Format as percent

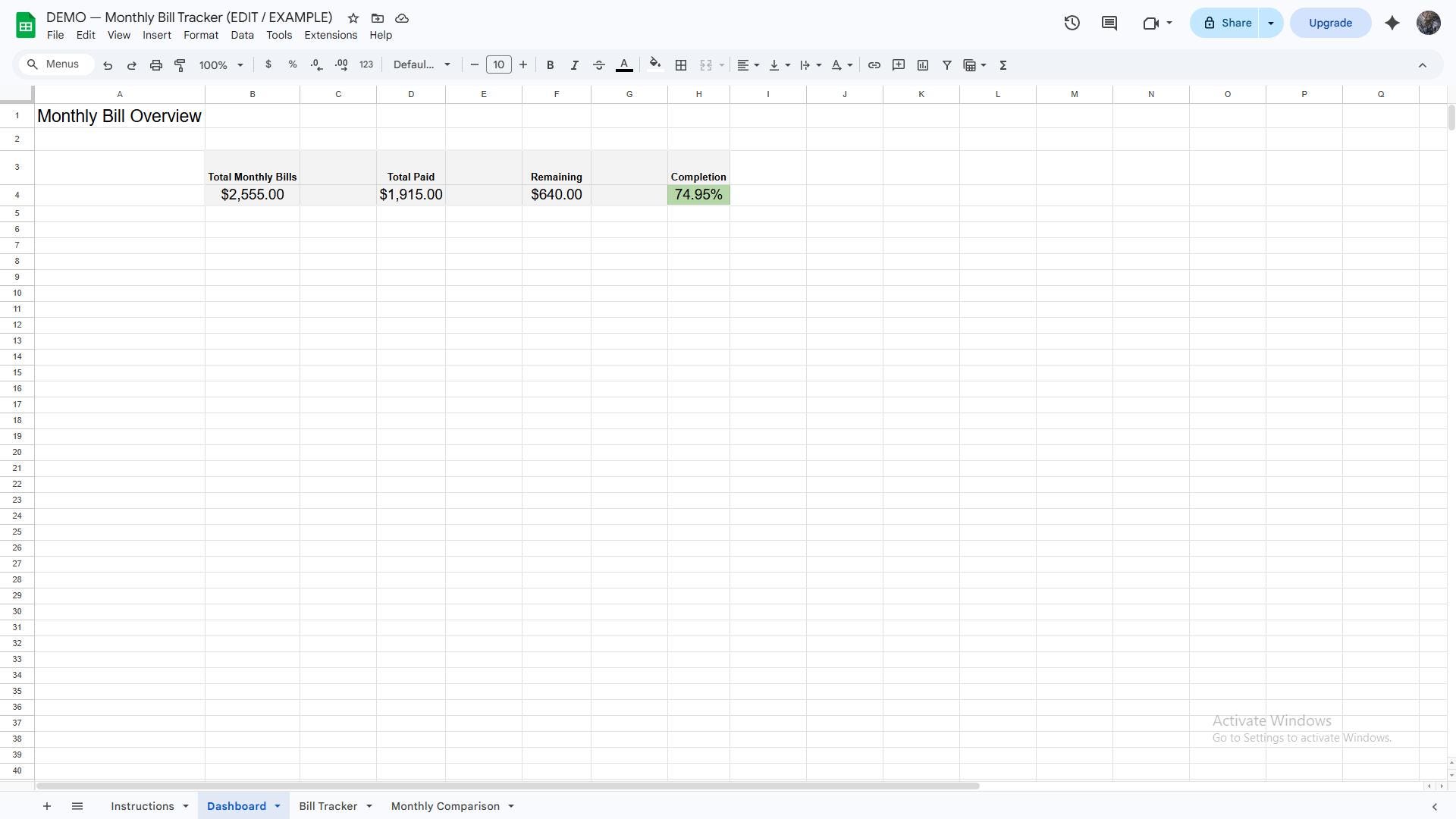point(293,65)
